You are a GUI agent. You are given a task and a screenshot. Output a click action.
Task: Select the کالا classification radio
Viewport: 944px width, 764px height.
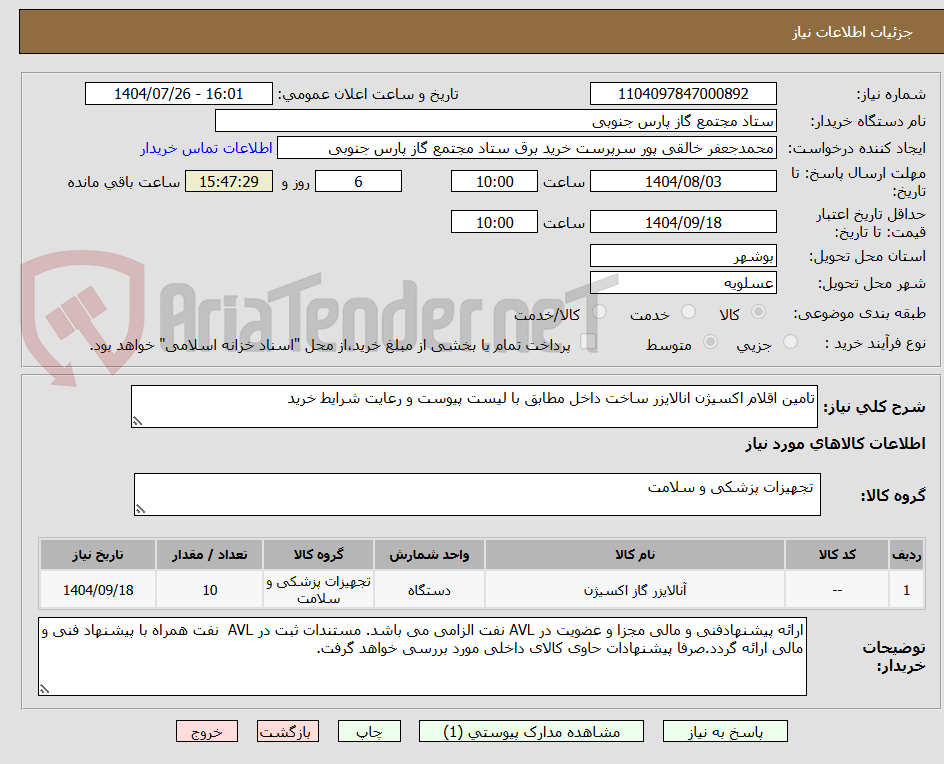(760, 311)
